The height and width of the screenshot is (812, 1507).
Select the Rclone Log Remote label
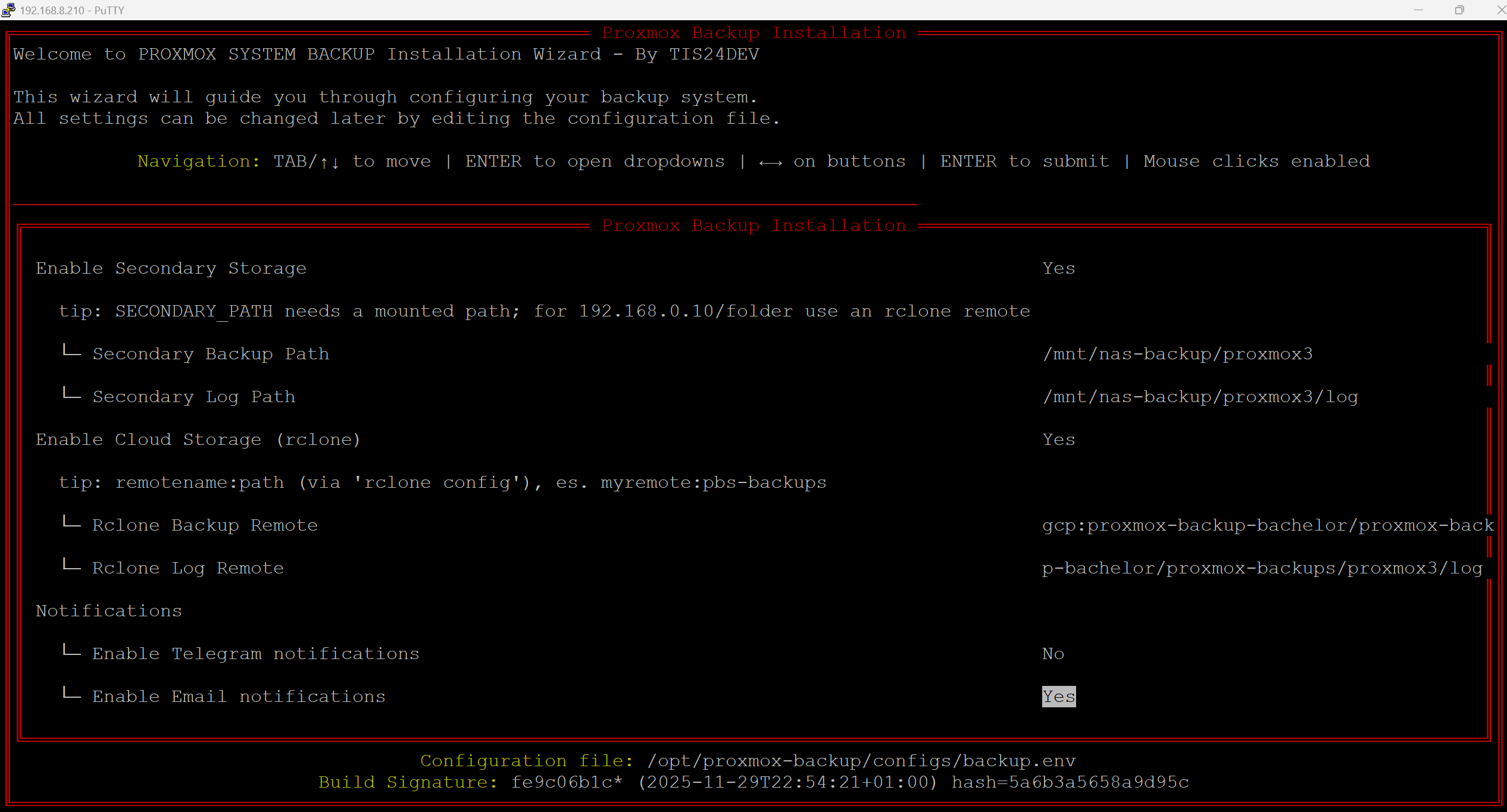(188, 568)
